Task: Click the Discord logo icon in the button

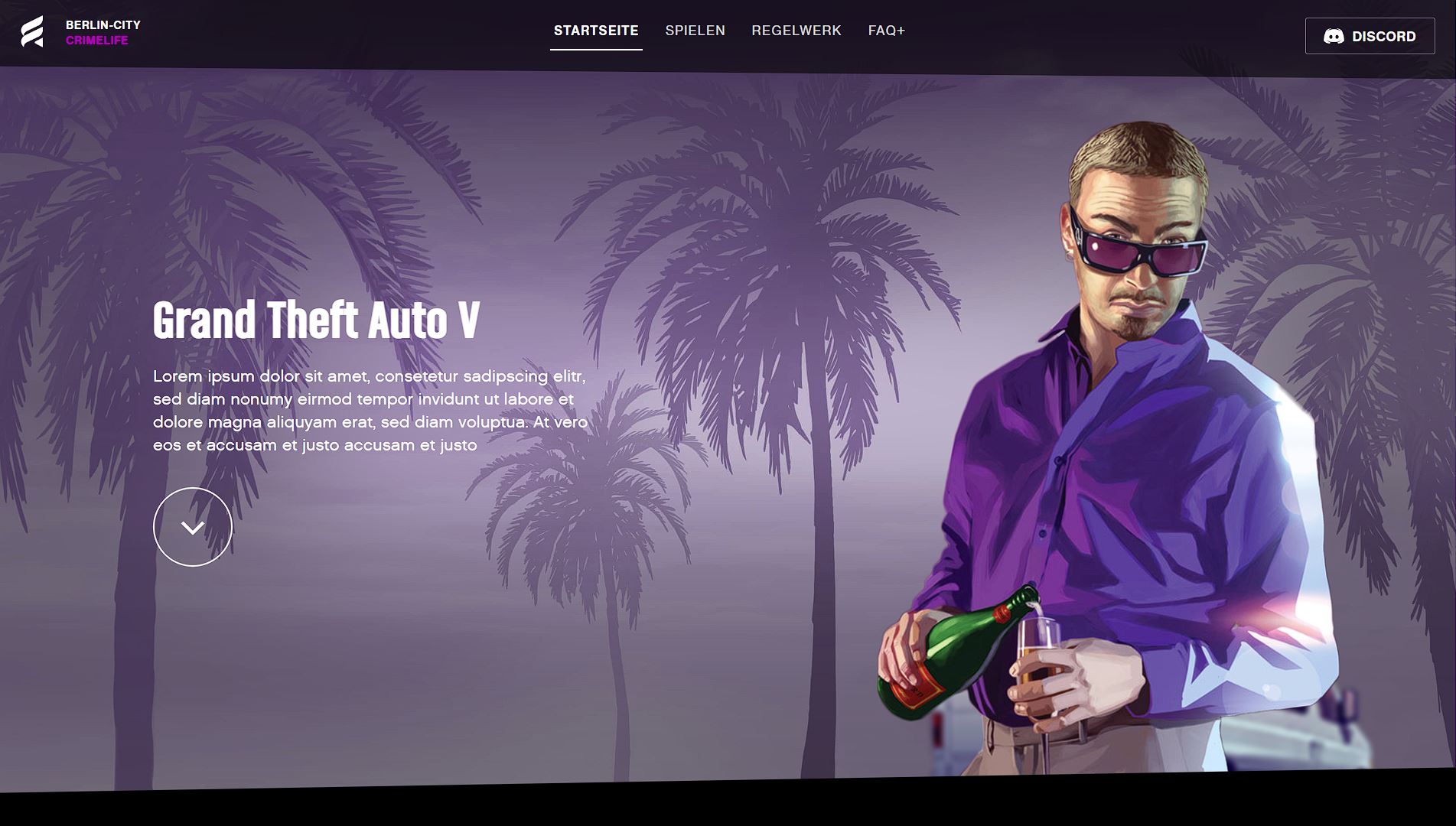Action: (x=1334, y=36)
